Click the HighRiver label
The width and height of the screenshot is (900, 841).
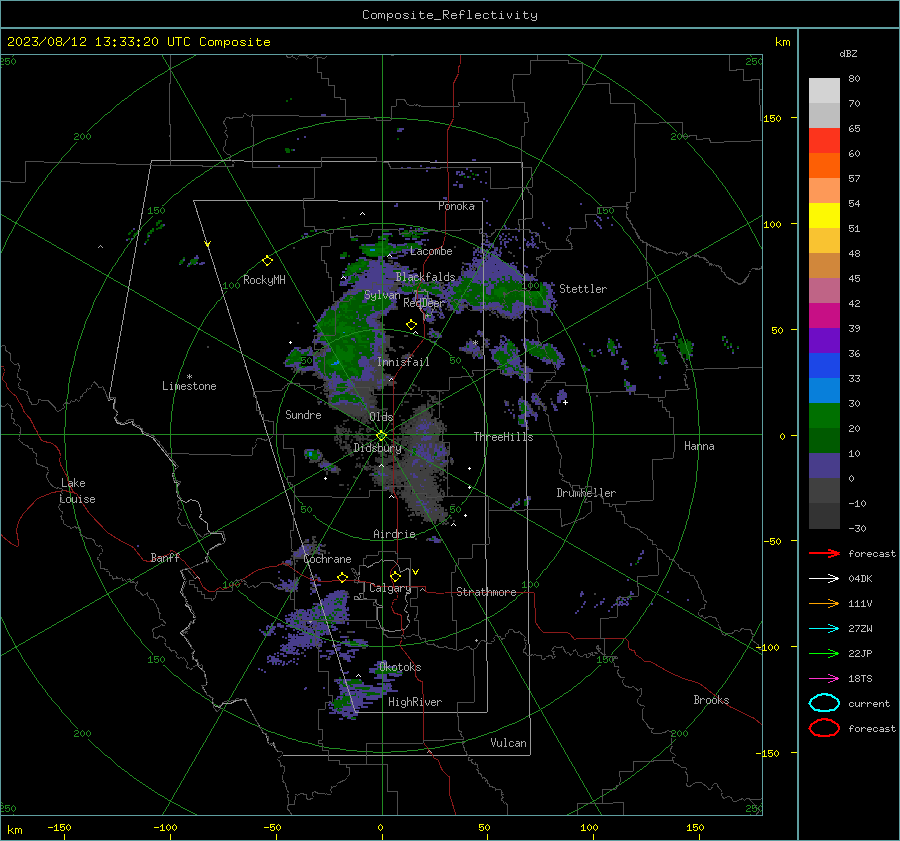tap(415, 702)
